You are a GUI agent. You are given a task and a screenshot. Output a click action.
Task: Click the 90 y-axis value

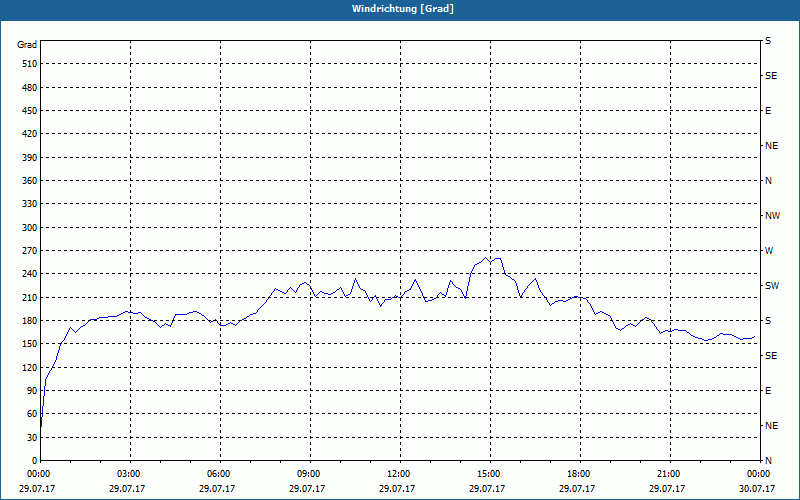click(32, 391)
